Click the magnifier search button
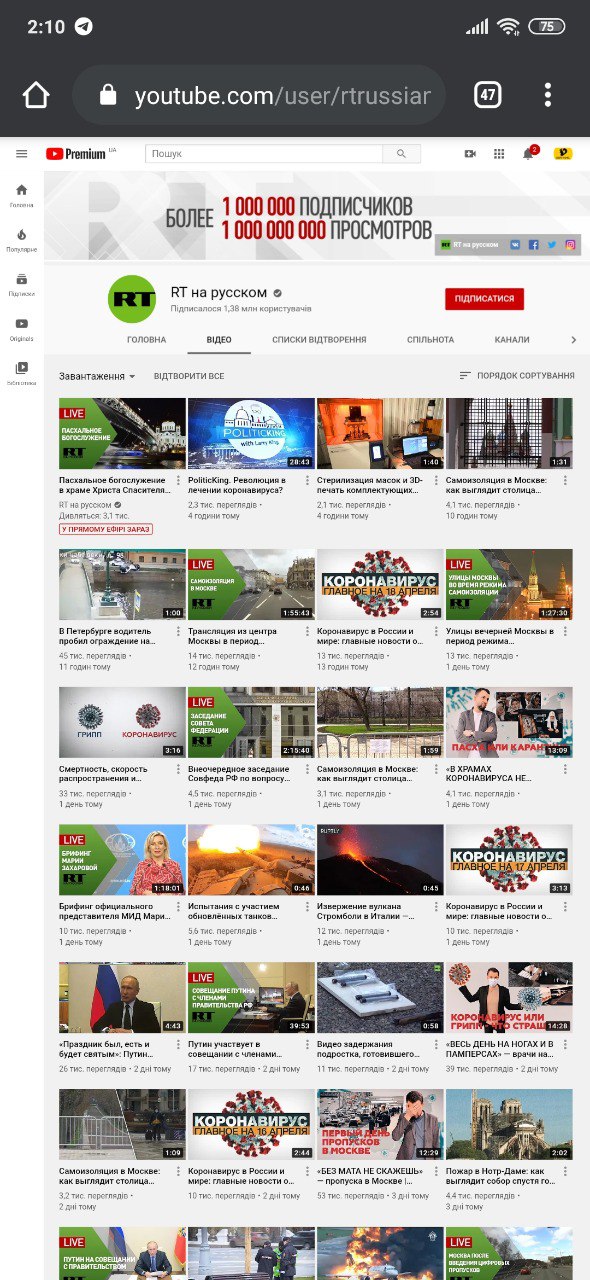The width and height of the screenshot is (590, 1280). coord(402,154)
